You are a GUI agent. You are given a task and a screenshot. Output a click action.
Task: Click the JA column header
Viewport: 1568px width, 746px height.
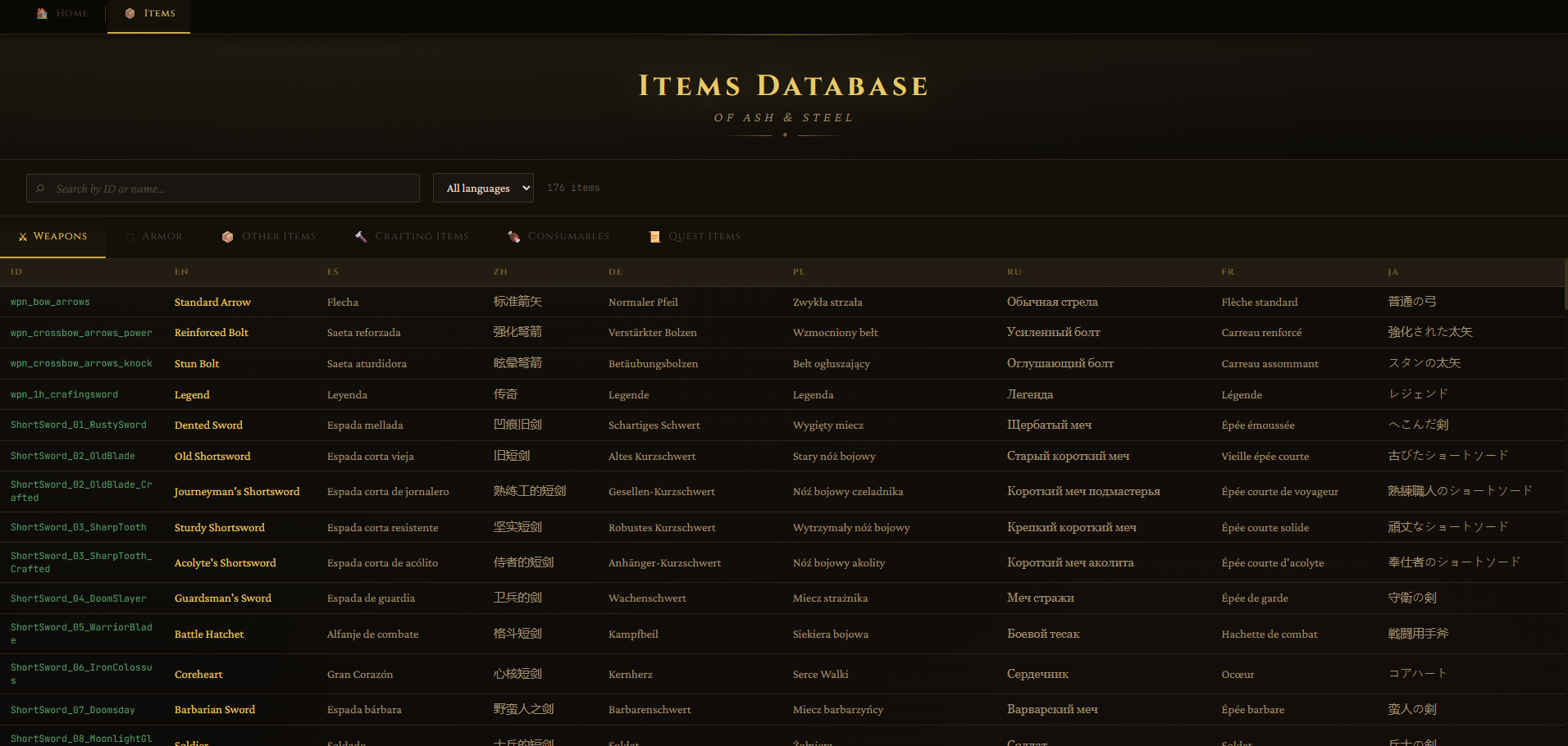[1393, 271]
